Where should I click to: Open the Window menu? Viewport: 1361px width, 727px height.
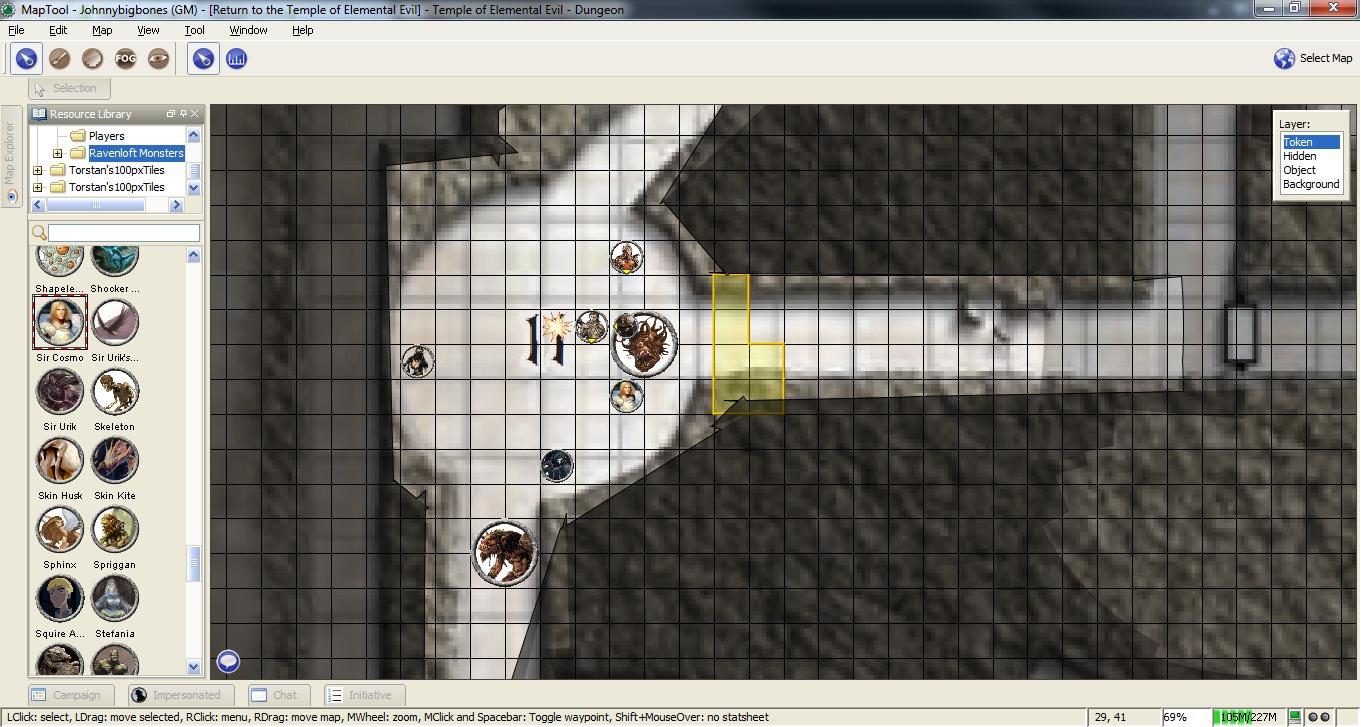[248, 30]
